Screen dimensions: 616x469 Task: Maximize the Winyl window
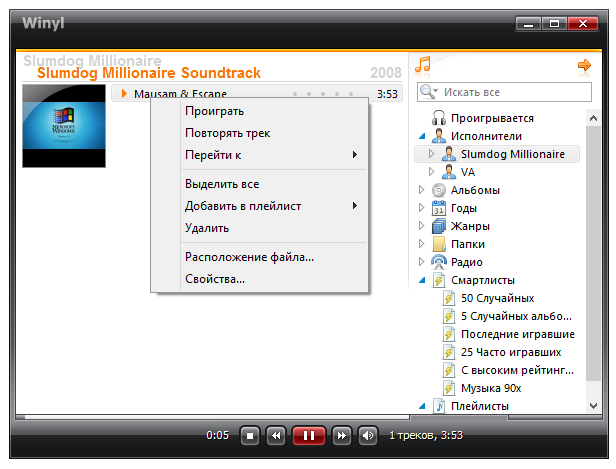[x=554, y=24]
